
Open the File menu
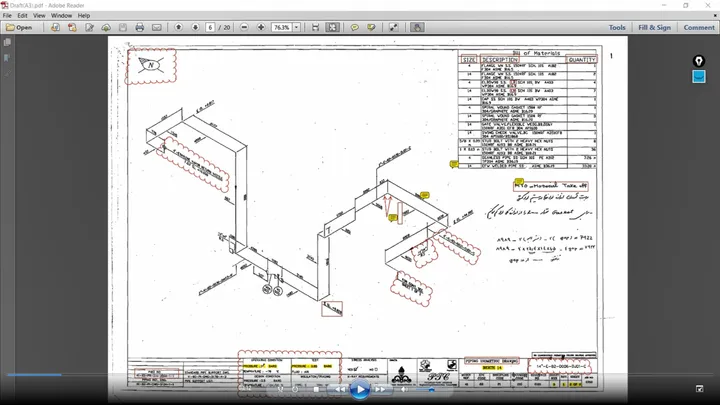point(7,16)
